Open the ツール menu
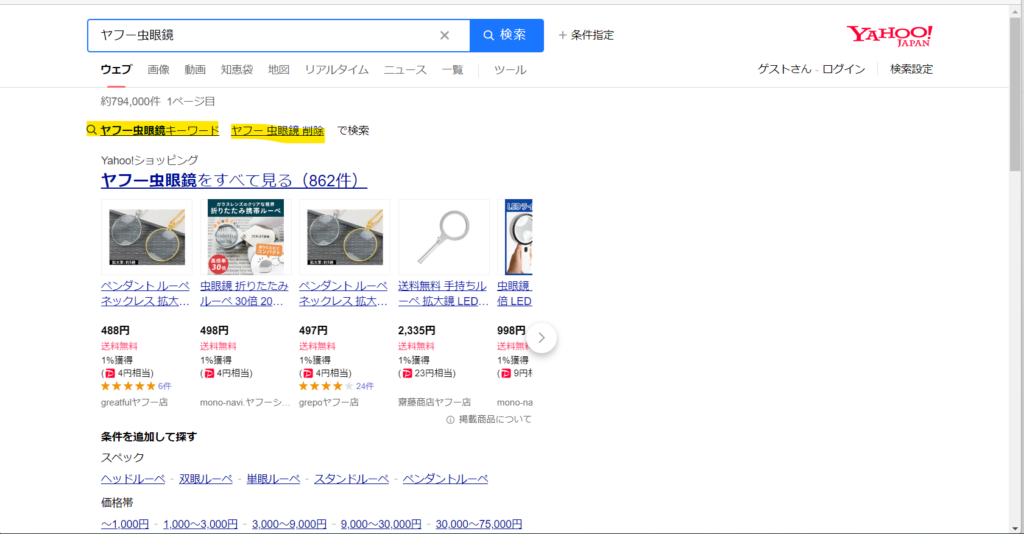The width and height of the screenshot is (1024, 534). click(510, 70)
